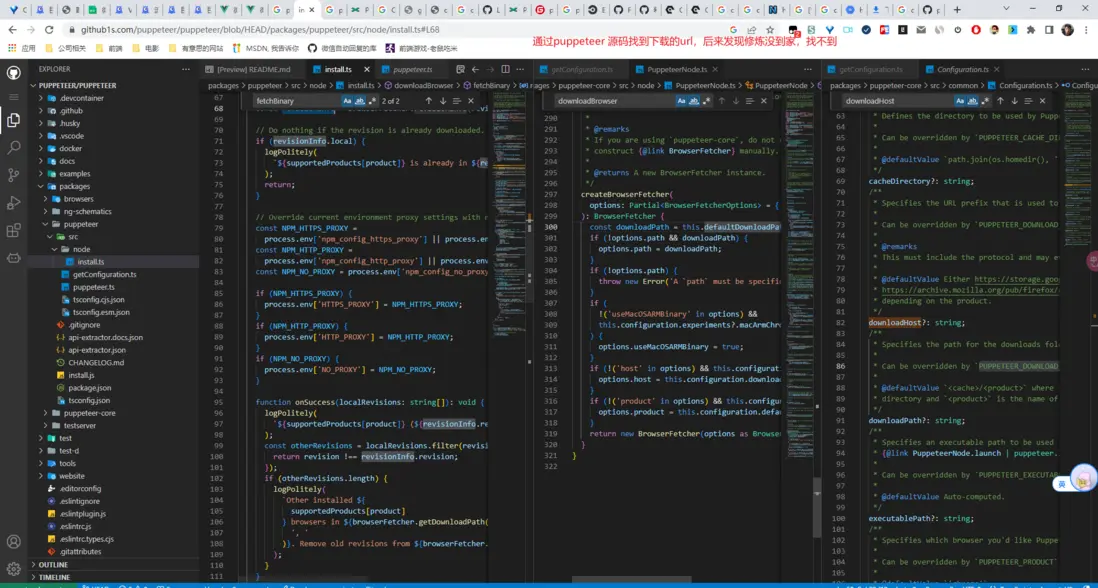Open the Run and Debug view
The height and width of the screenshot is (588, 1098).
14,203
